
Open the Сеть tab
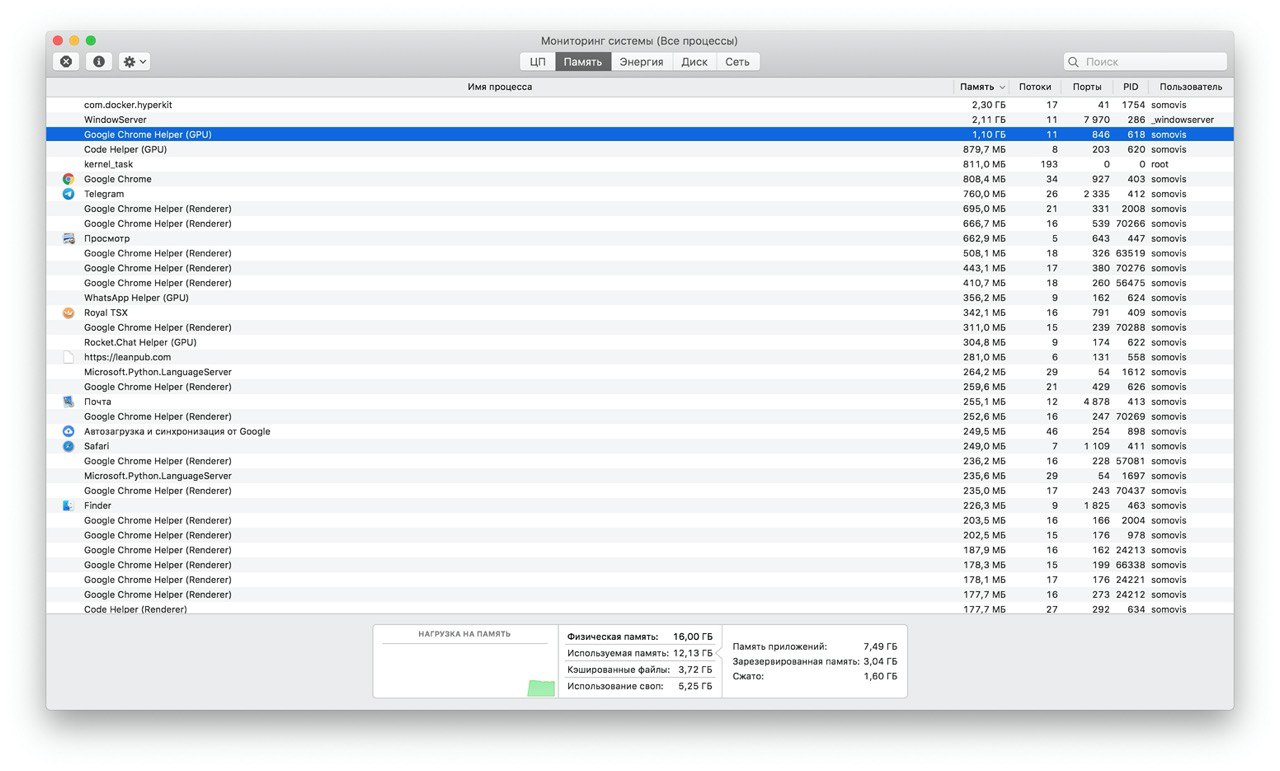tap(737, 62)
